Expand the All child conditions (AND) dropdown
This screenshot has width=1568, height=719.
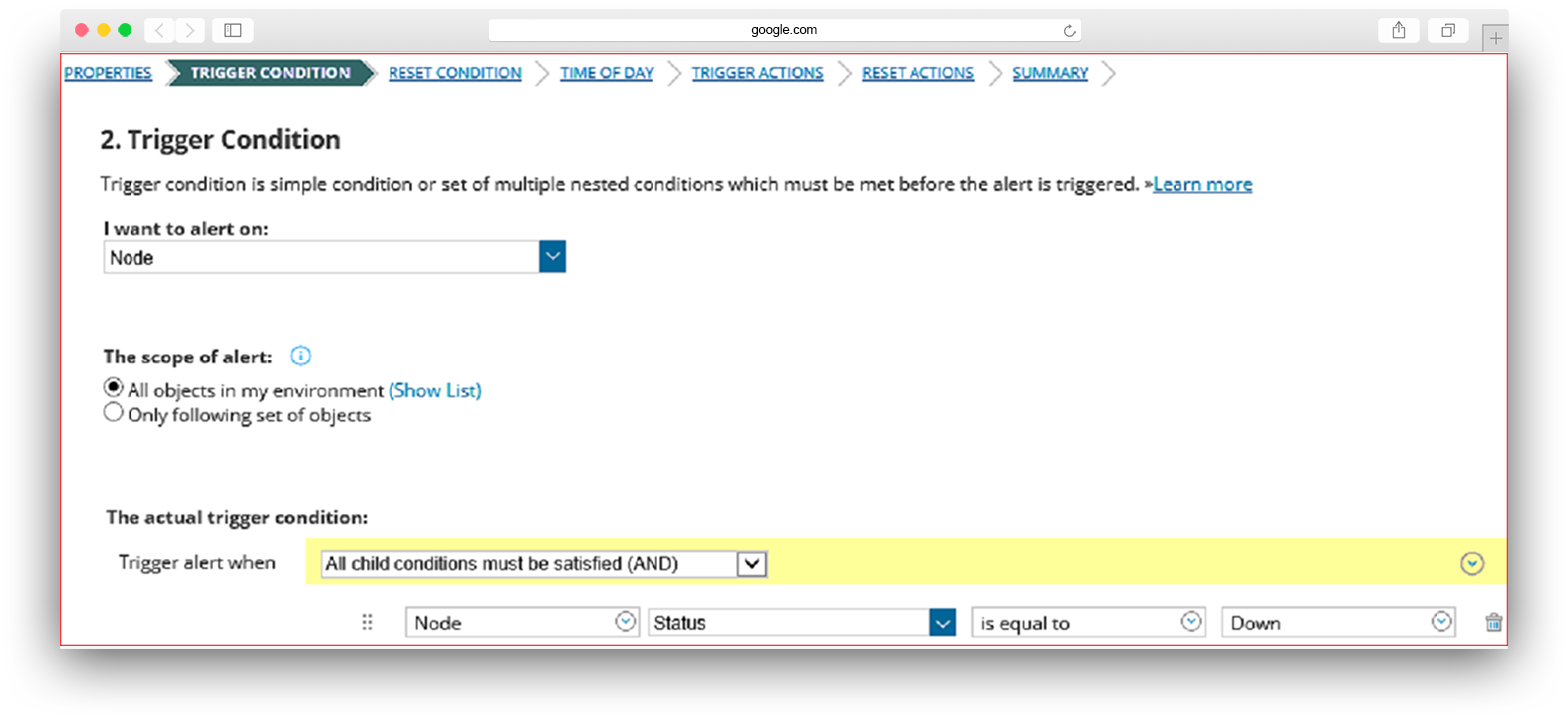[544, 564]
